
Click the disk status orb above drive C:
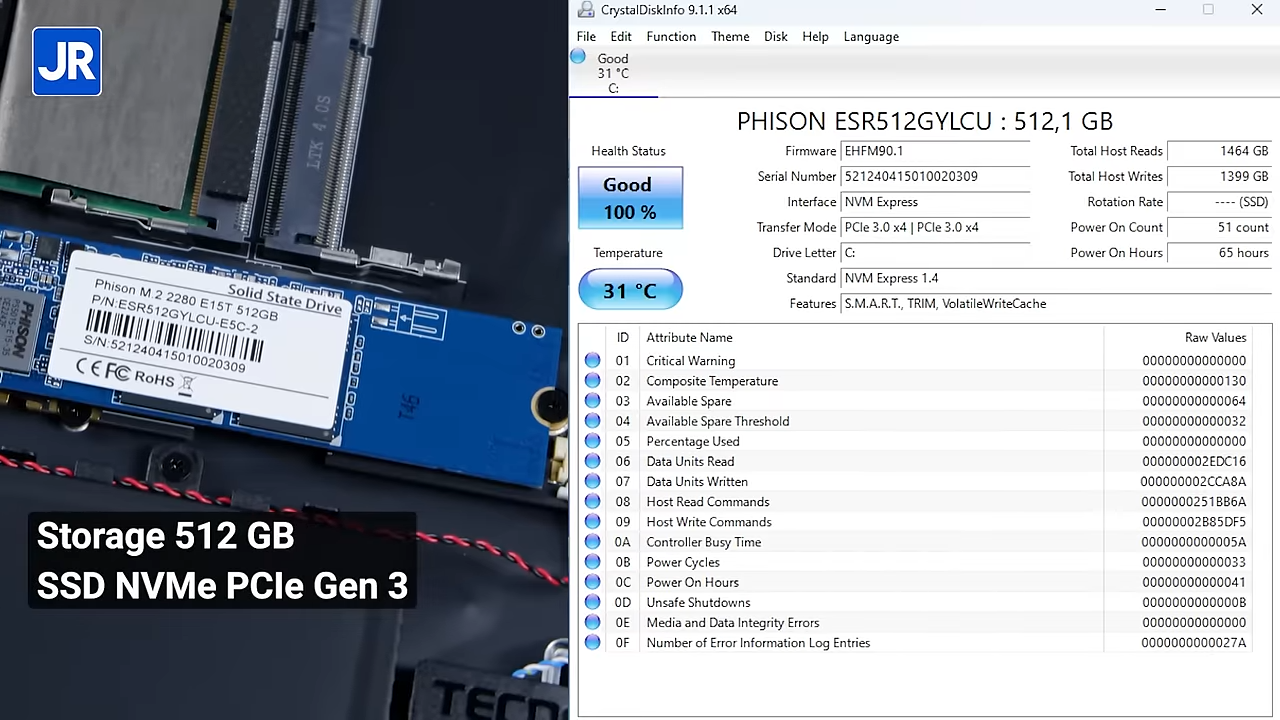click(578, 58)
